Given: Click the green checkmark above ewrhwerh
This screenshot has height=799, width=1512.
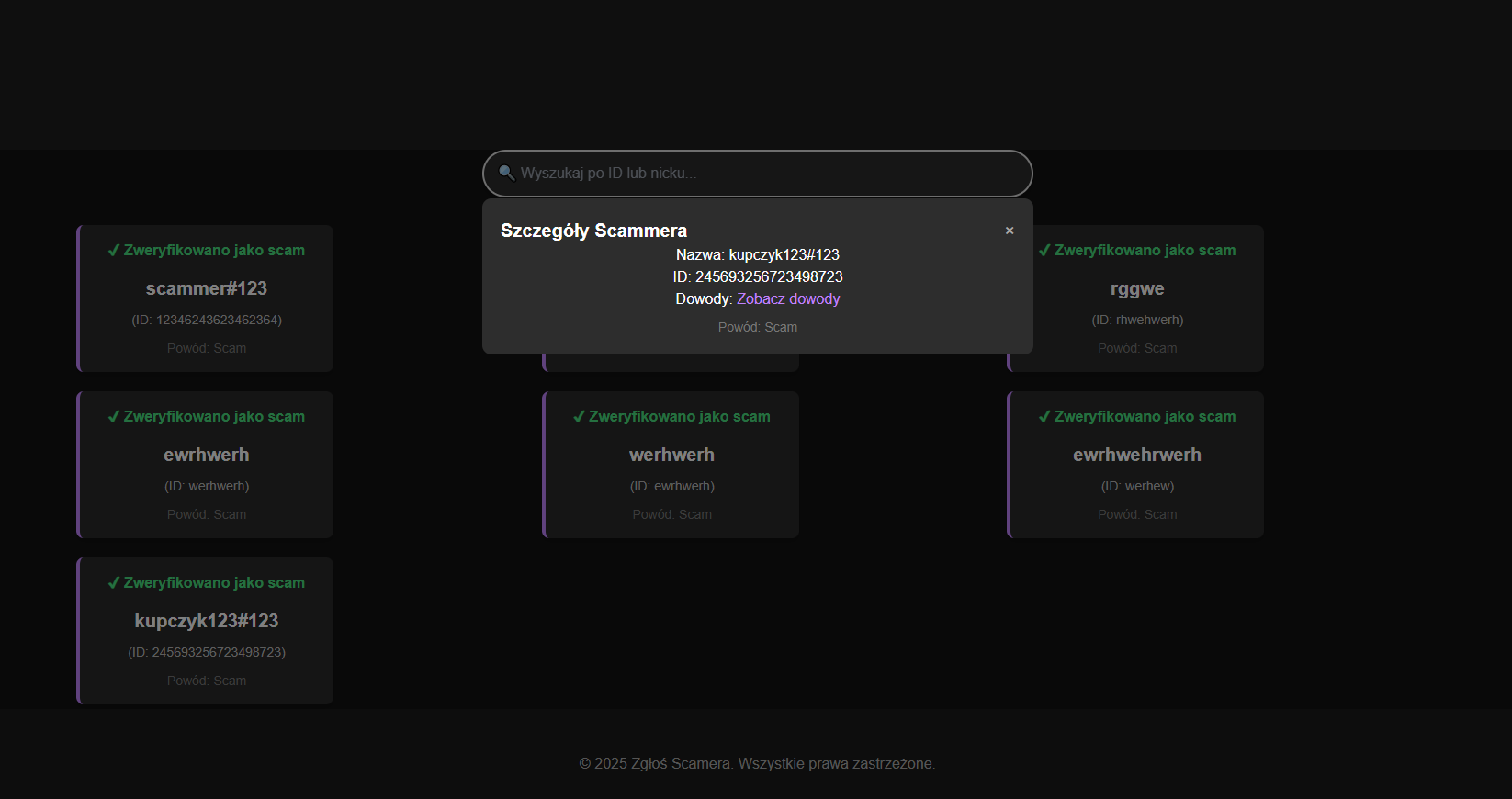Looking at the screenshot, I should pos(114,416).
